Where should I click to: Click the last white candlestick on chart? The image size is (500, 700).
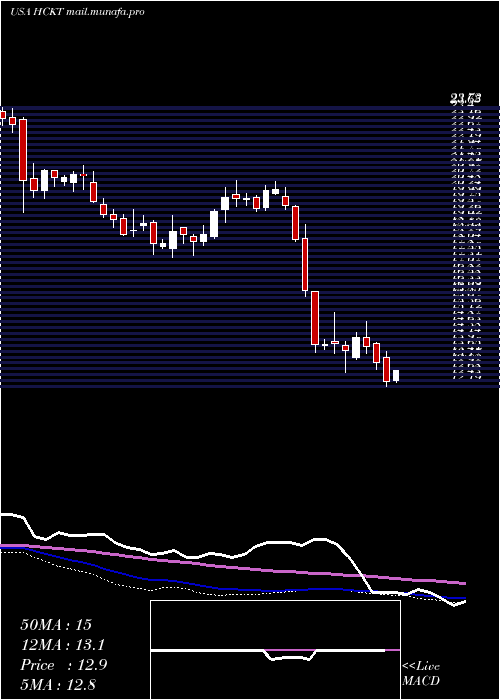click(x=396, y=375)
